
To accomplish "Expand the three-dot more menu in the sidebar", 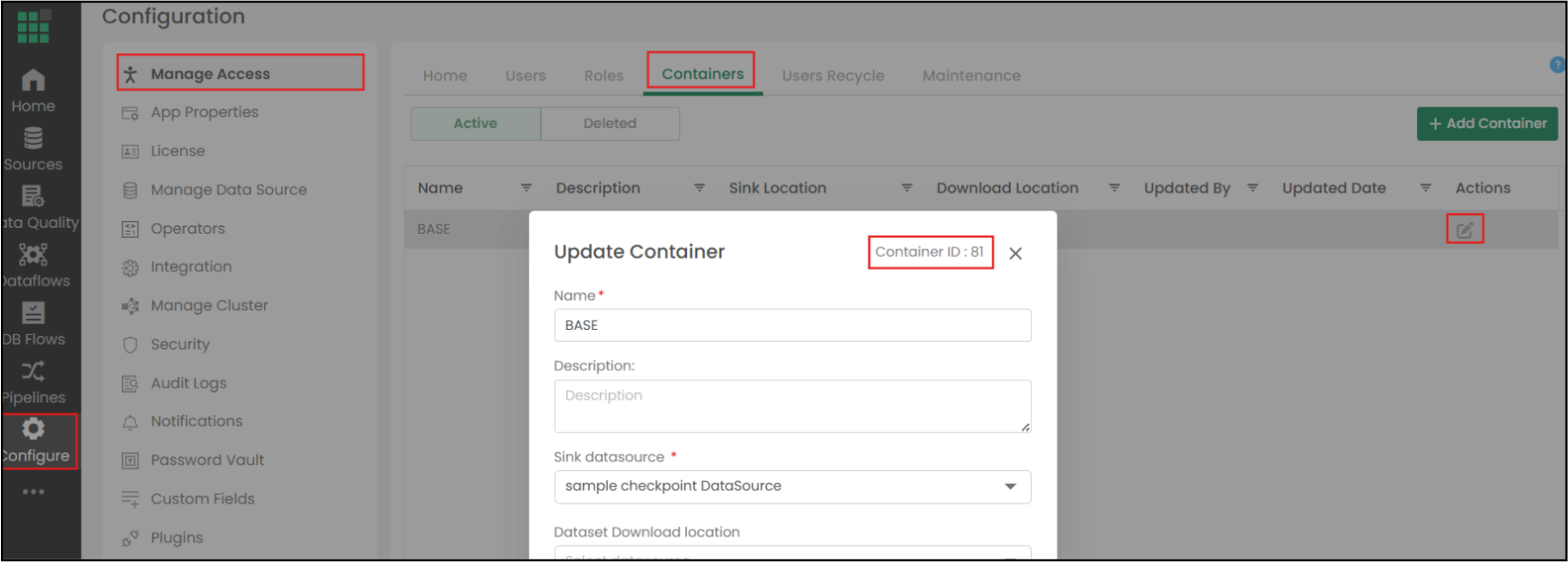I will (x=33, y=492).
